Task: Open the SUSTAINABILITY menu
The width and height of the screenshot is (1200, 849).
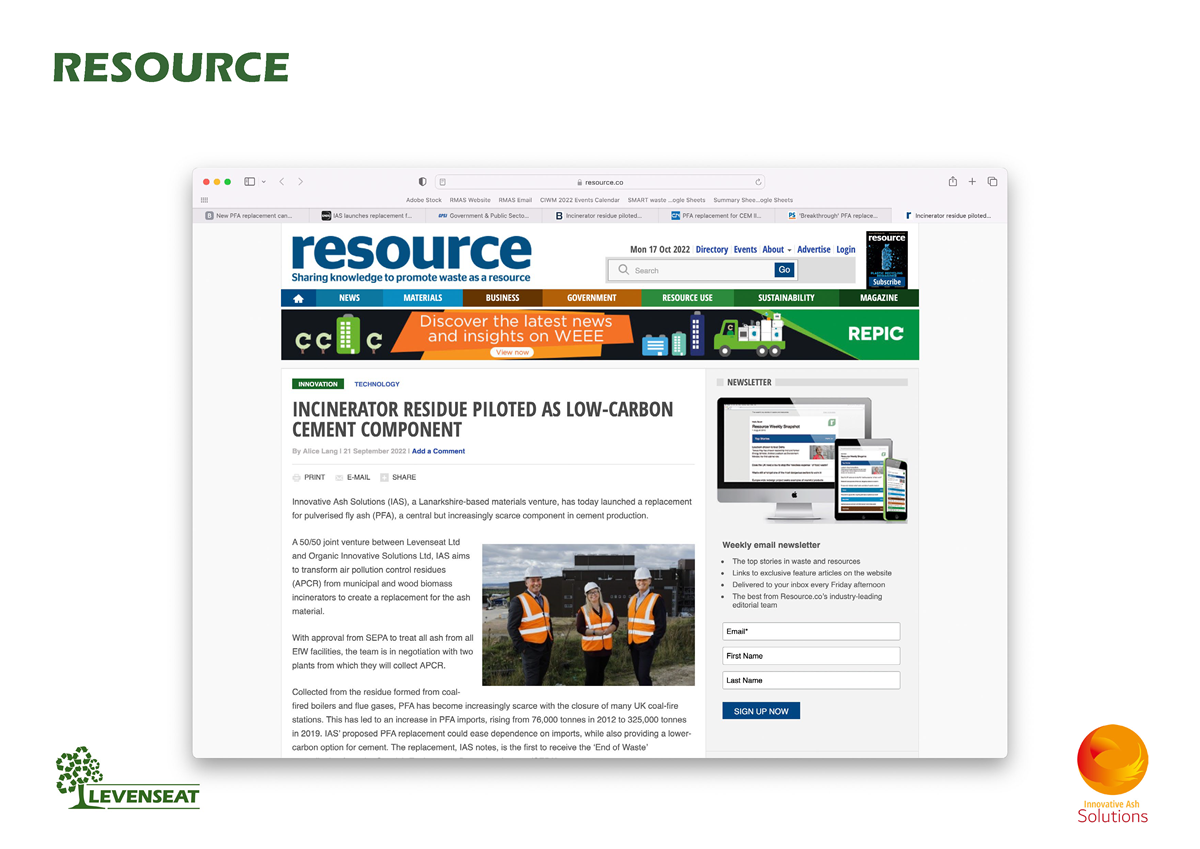Action: pos(786,298)
